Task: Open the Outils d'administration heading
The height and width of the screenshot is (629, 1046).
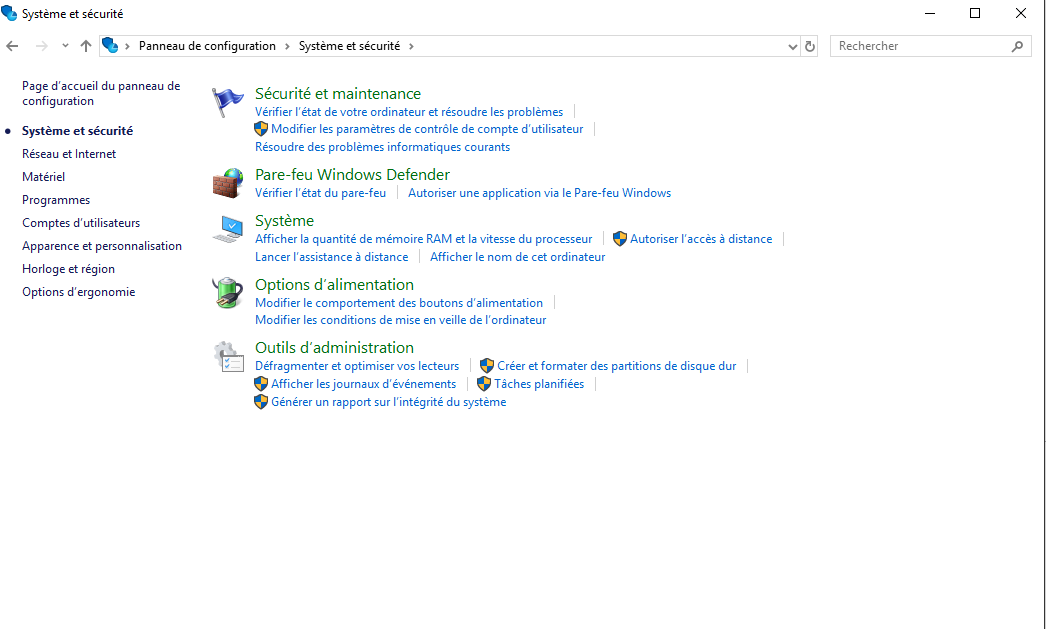Action: click(334, 348)
